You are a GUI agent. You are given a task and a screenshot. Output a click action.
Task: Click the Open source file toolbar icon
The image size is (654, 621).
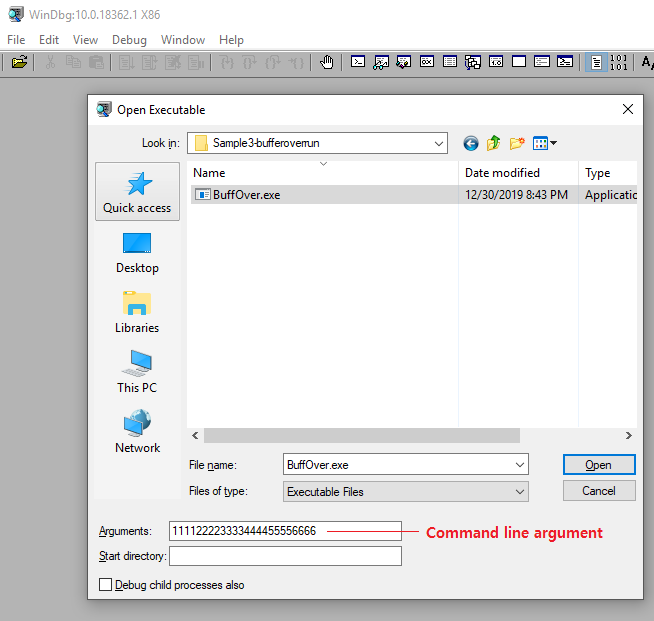pos(19,62)
